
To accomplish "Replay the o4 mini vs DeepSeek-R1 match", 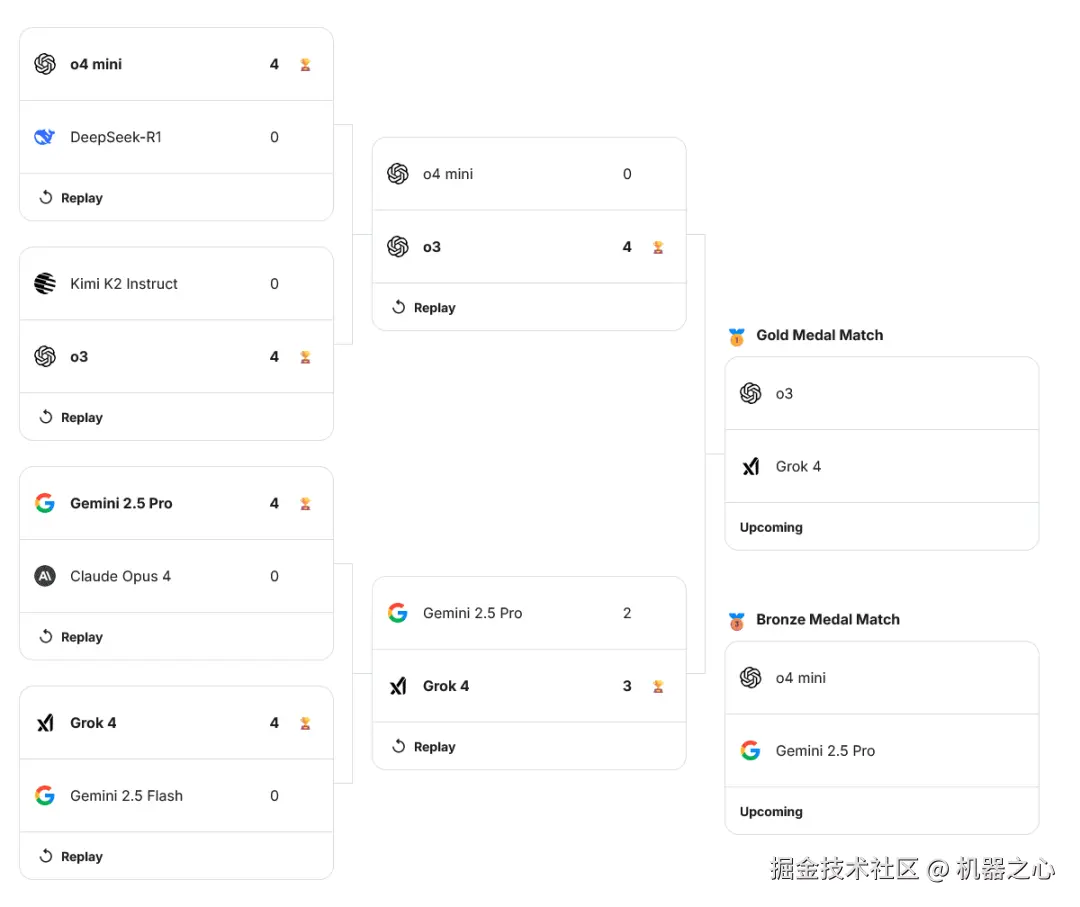I will tap(71, 198).
